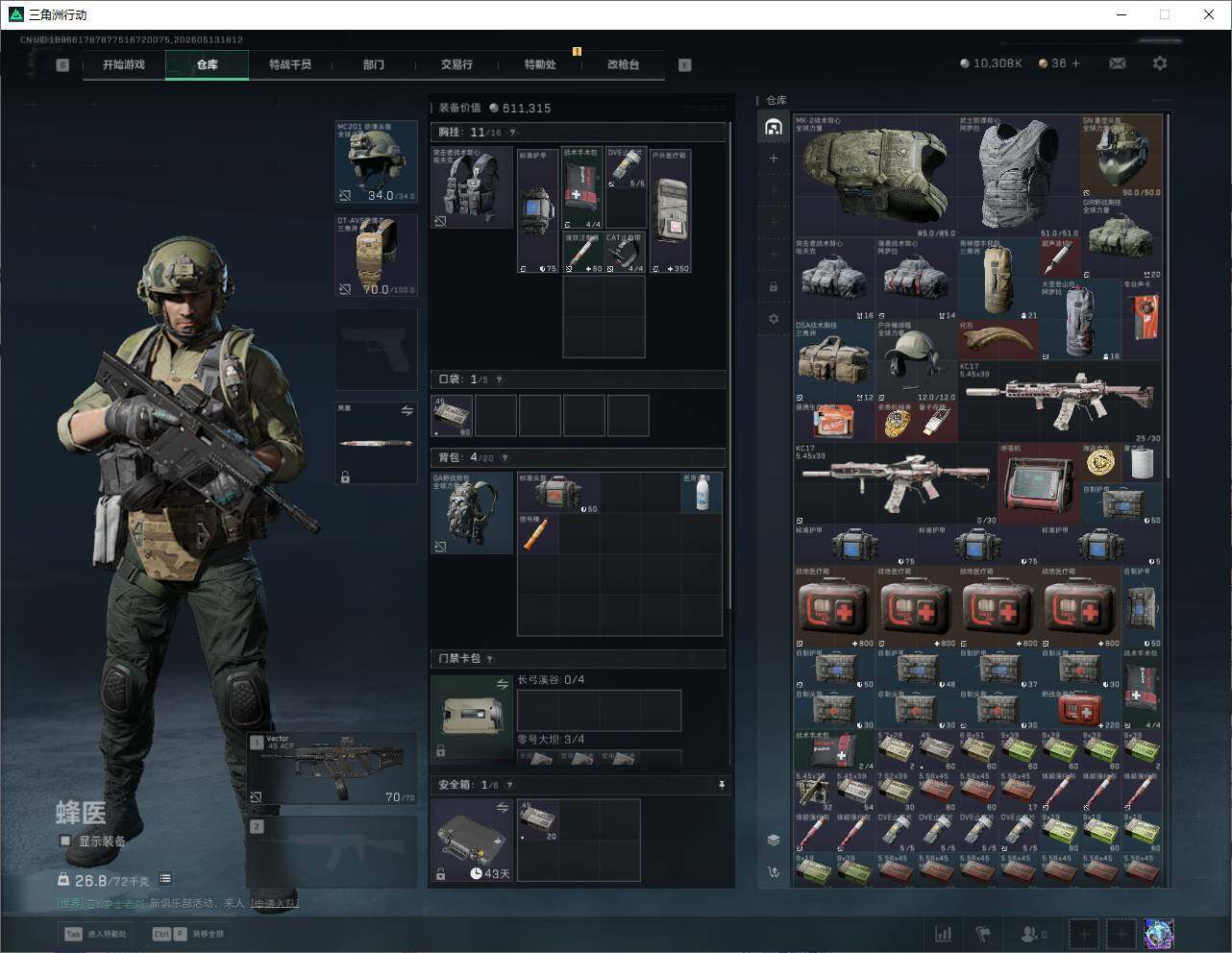This screenshot has width=1232, height=953.
Task: Pin the safe box section
Action: 721,786
